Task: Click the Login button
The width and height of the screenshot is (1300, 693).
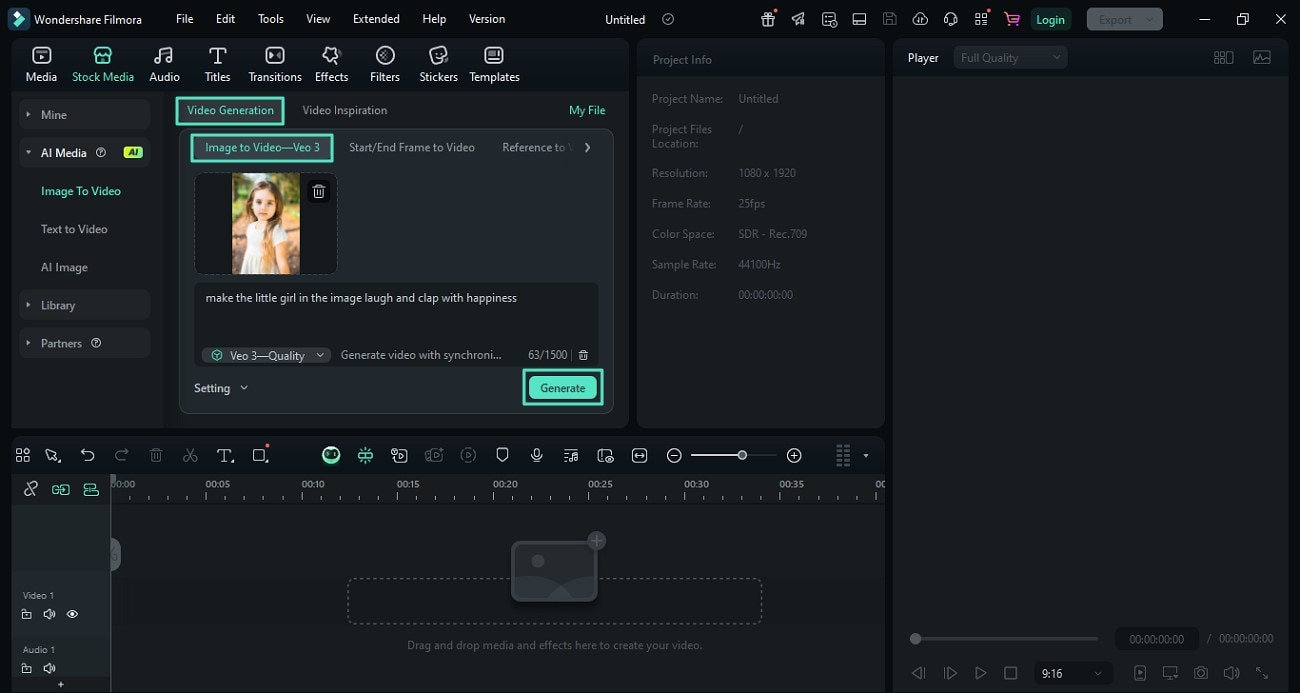Action: tap(1050, 19)
